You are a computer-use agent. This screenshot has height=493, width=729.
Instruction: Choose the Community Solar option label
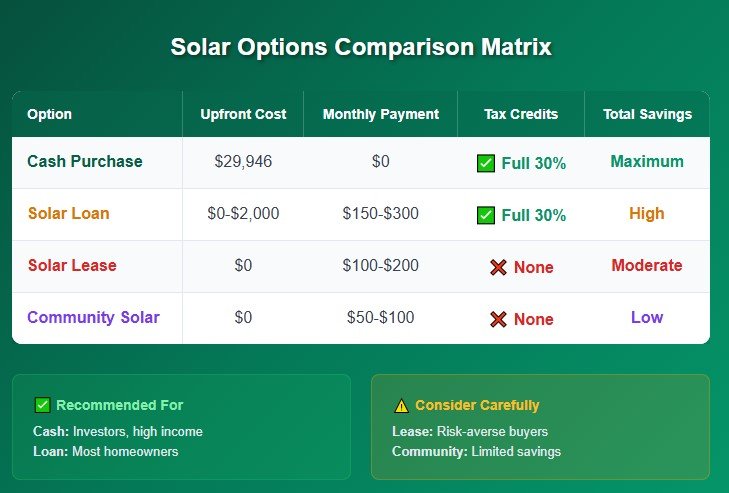93,318
